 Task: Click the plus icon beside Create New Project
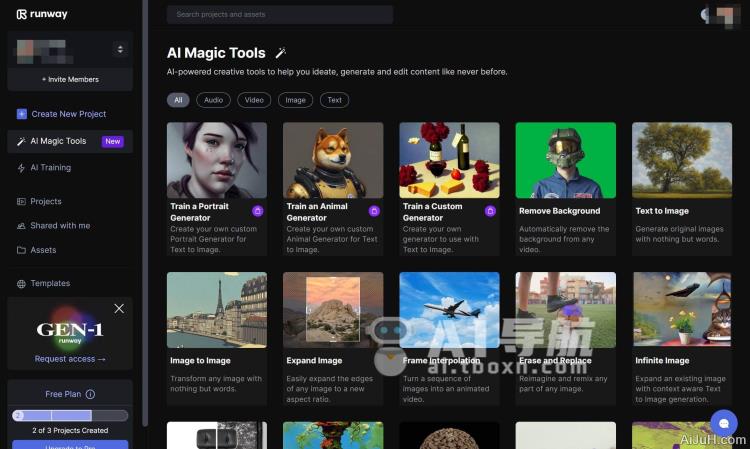coord(22,114)
